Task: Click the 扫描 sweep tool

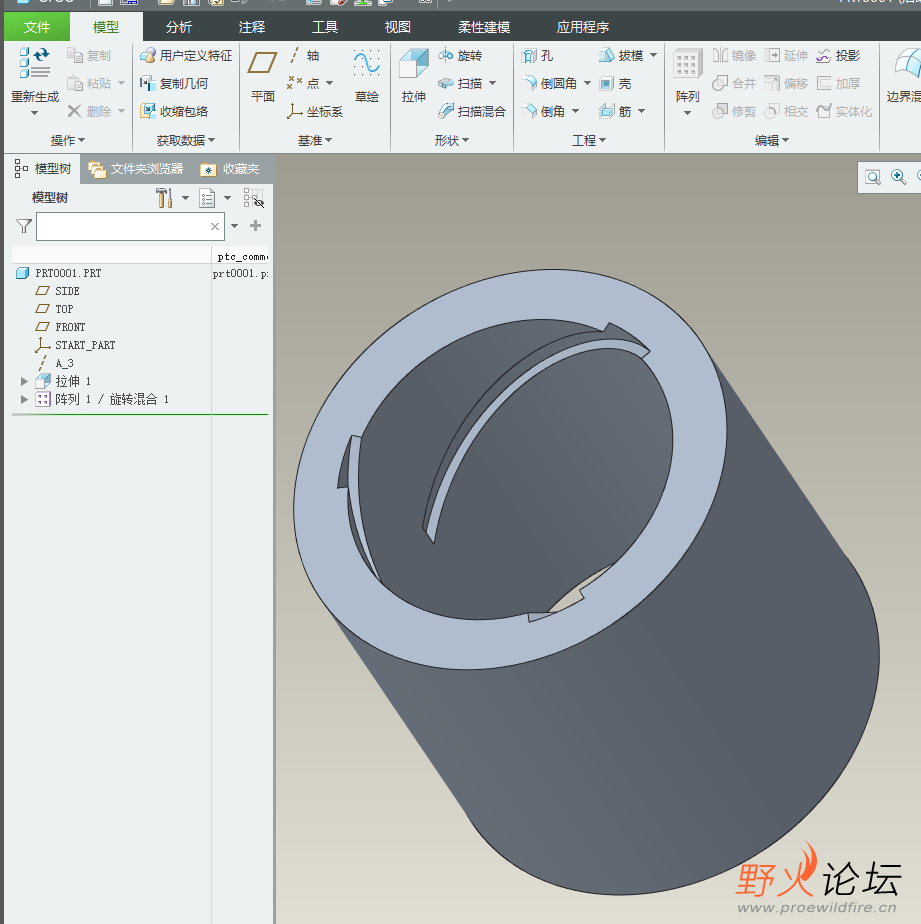Action: [x=460, y=83]
